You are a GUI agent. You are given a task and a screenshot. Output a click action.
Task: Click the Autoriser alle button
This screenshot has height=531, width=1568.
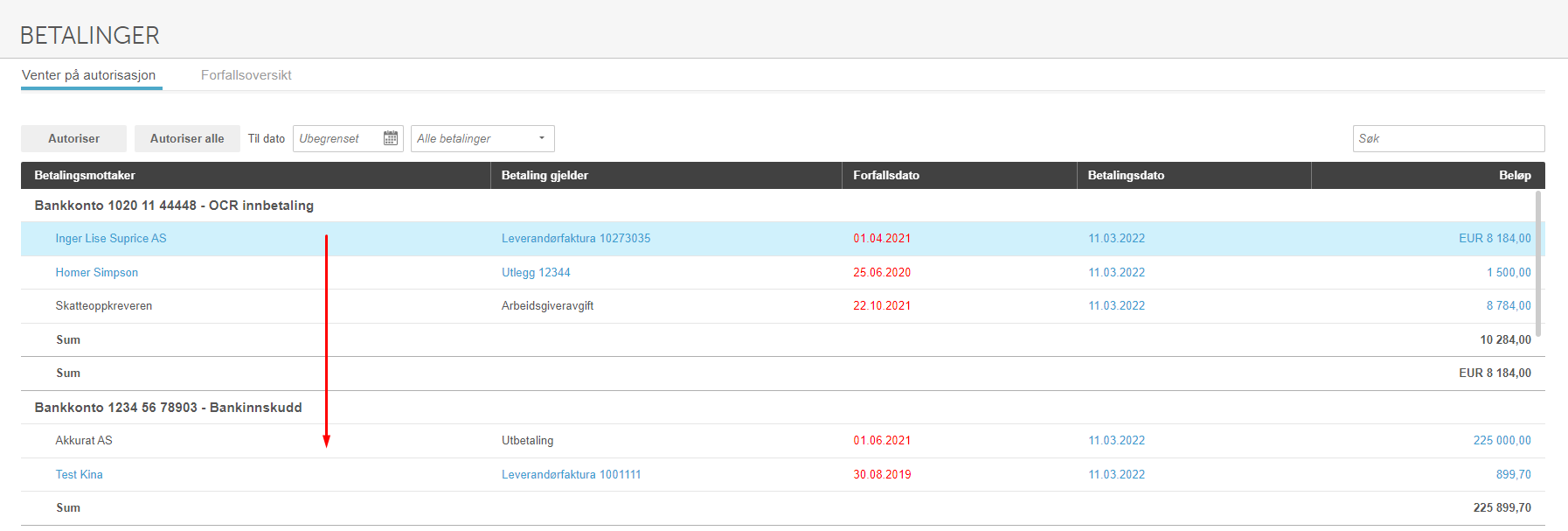[187, 138]
